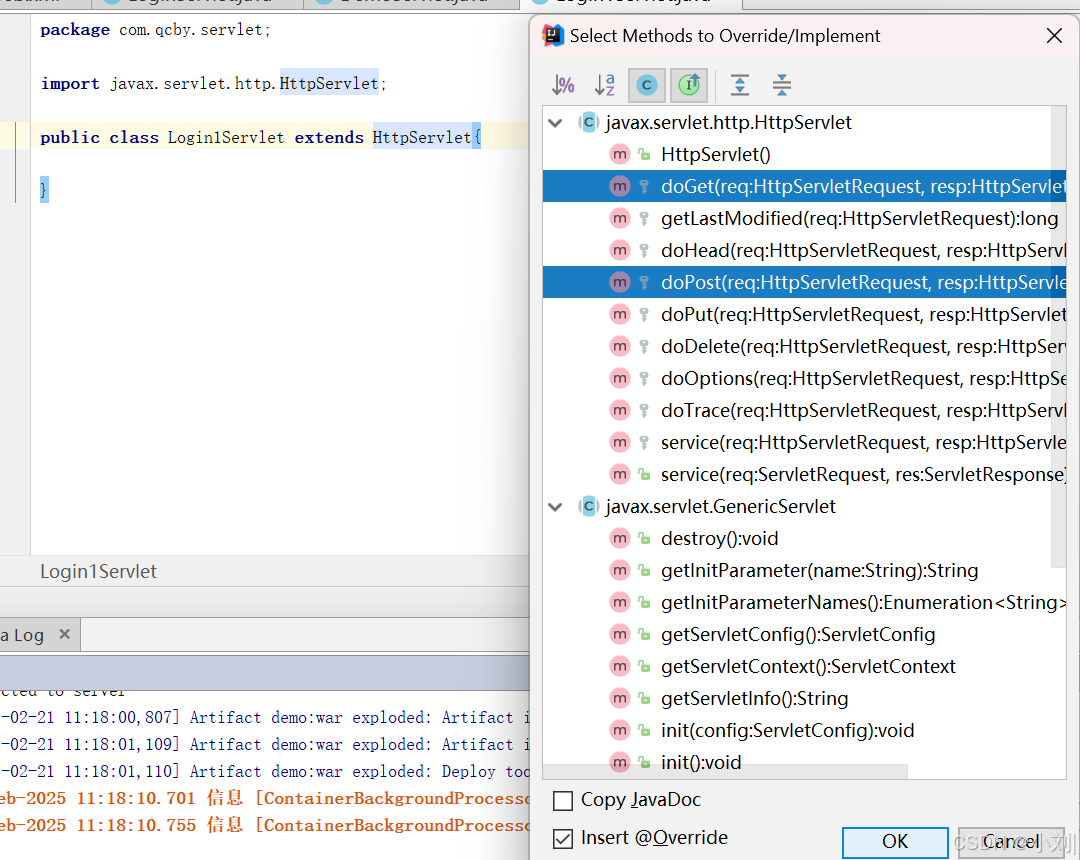Viewport: 1080px width, 860px height.
Task: Select HttpServlet() constructor row
Action: coord(804,154)
